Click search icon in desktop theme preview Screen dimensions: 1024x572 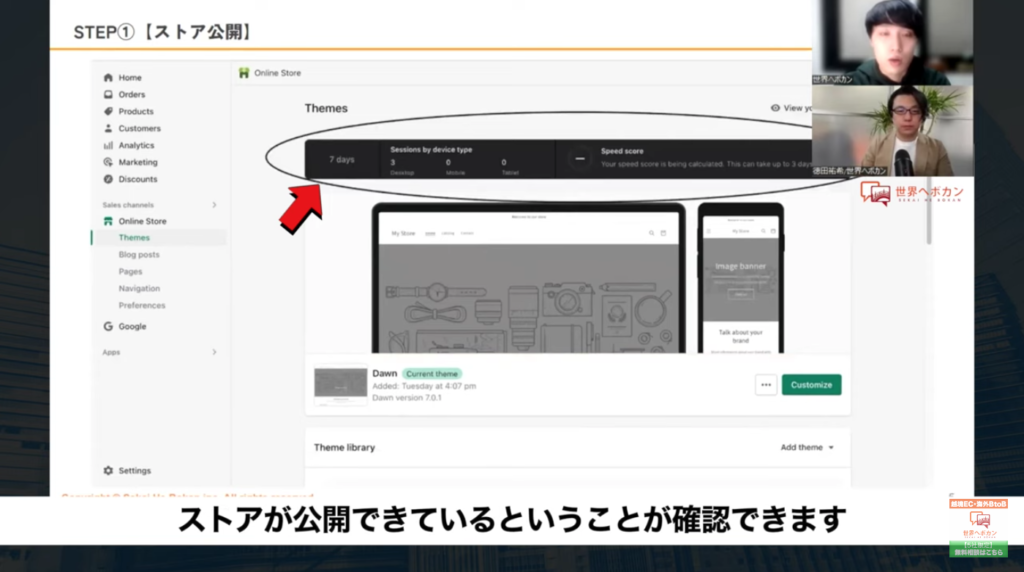tap(651, 233)
